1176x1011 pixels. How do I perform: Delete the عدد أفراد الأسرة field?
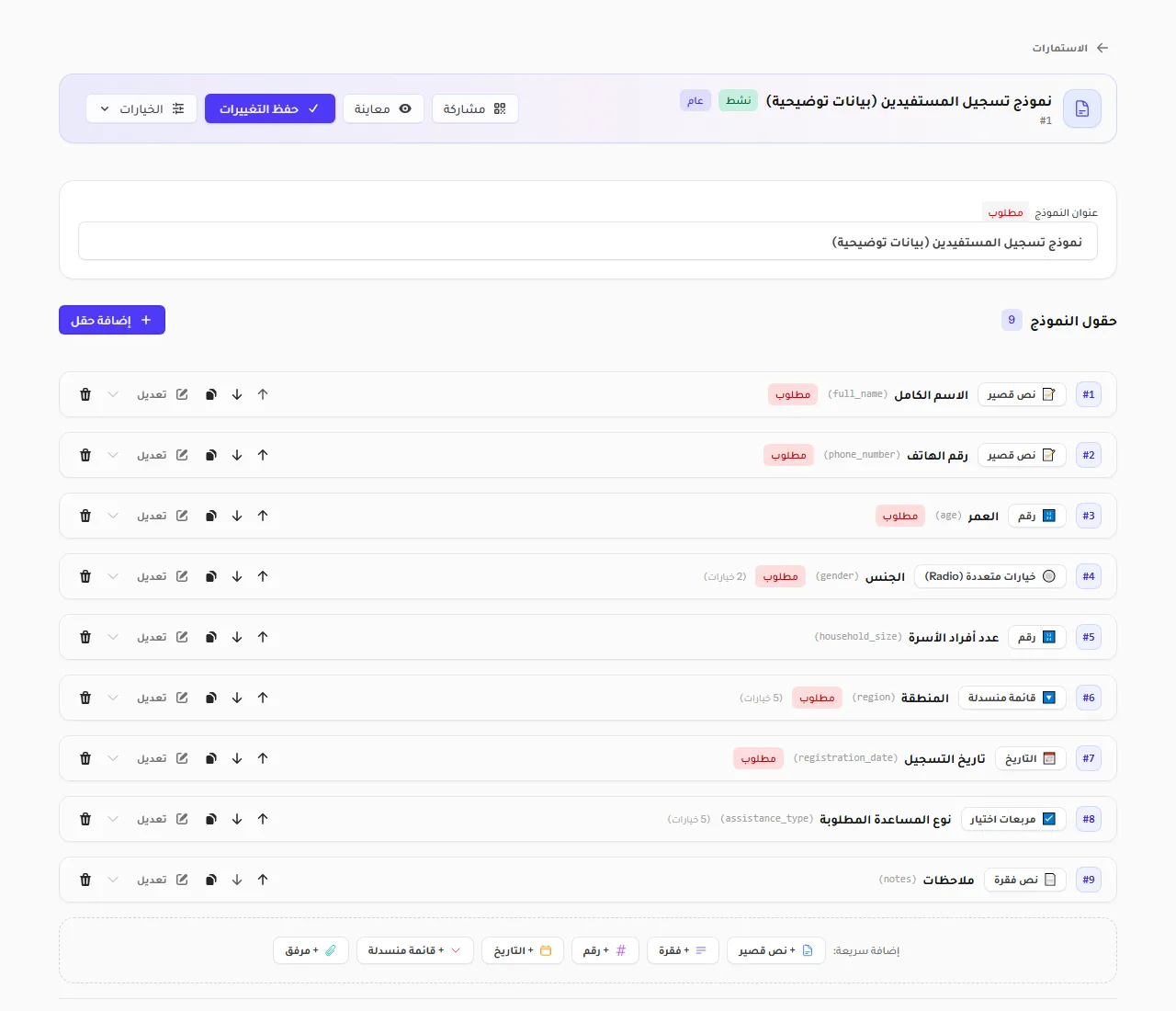(x=85, y=637)
